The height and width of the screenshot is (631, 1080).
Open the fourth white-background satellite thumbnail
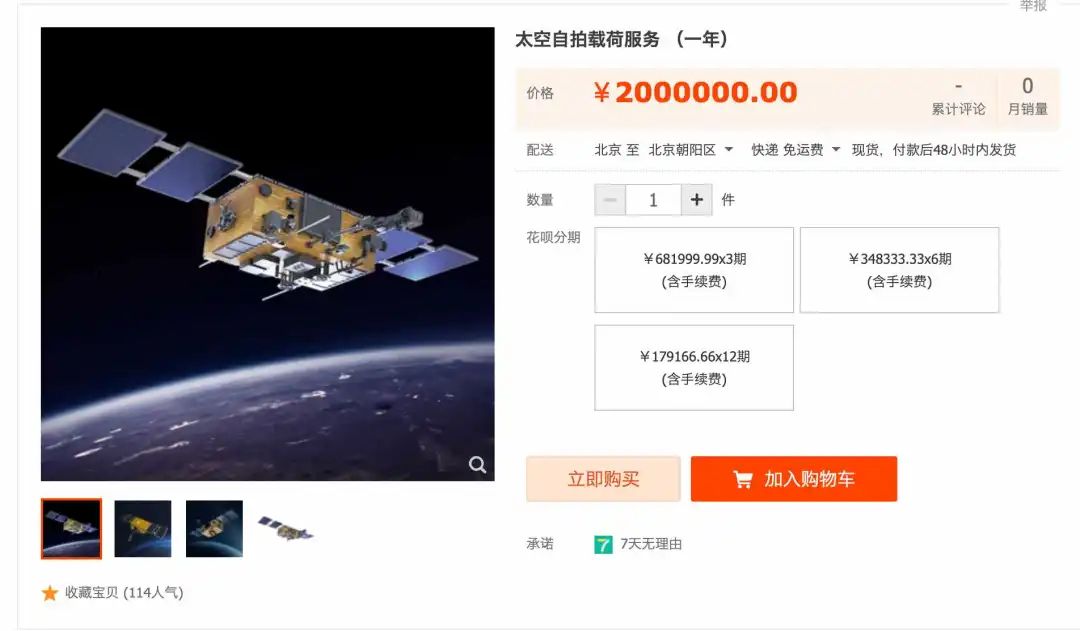click(286, 528)
